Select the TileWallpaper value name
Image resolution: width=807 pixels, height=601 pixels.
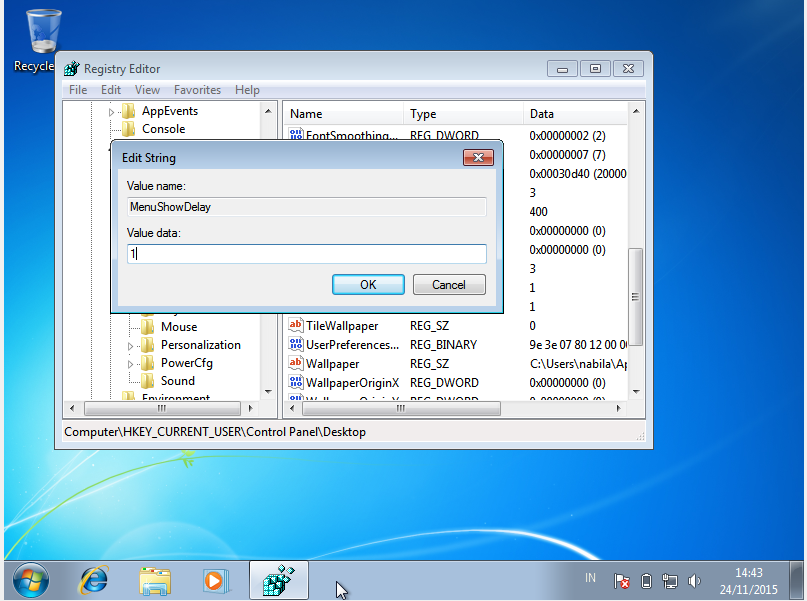point(342,326)
